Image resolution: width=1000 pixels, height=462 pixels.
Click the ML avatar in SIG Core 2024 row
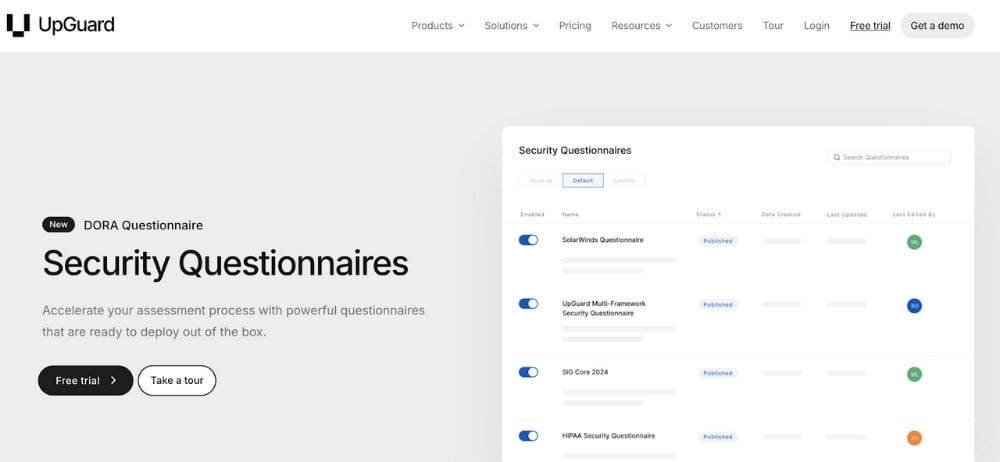pos(914,374)
